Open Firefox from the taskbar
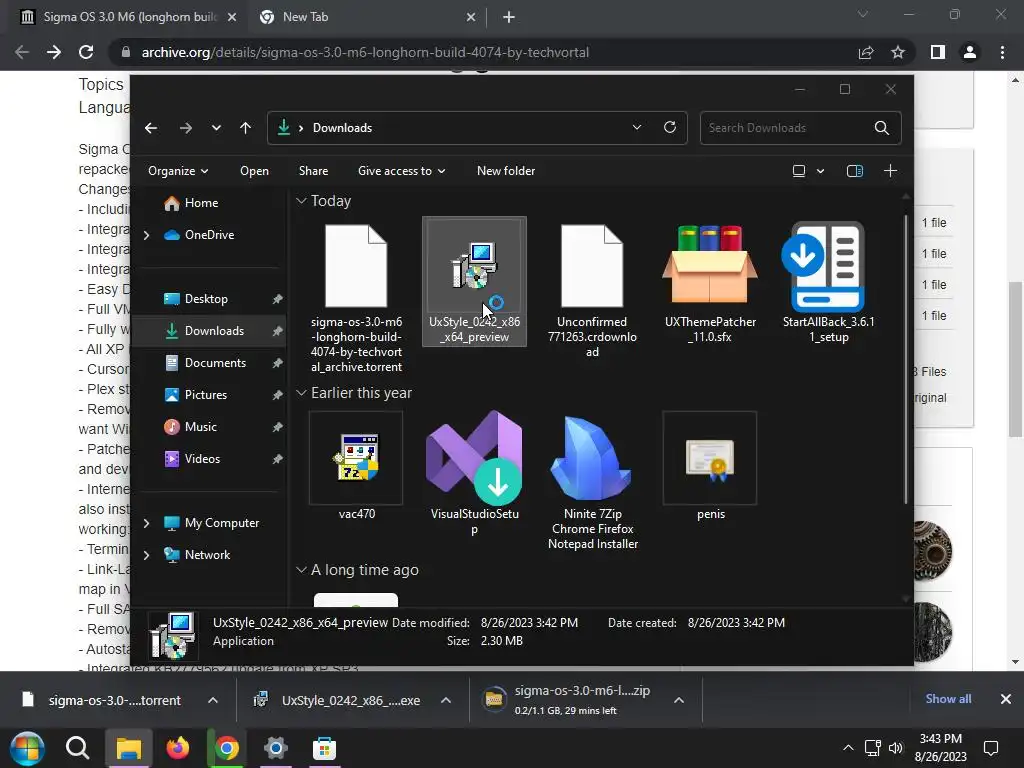 click(178, 748)
